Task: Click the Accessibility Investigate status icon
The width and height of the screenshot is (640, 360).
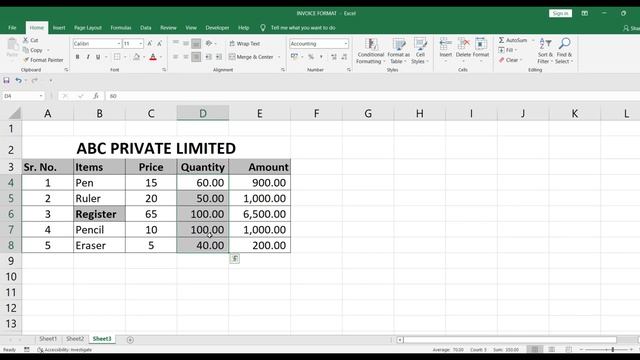Action: (40, 350)
